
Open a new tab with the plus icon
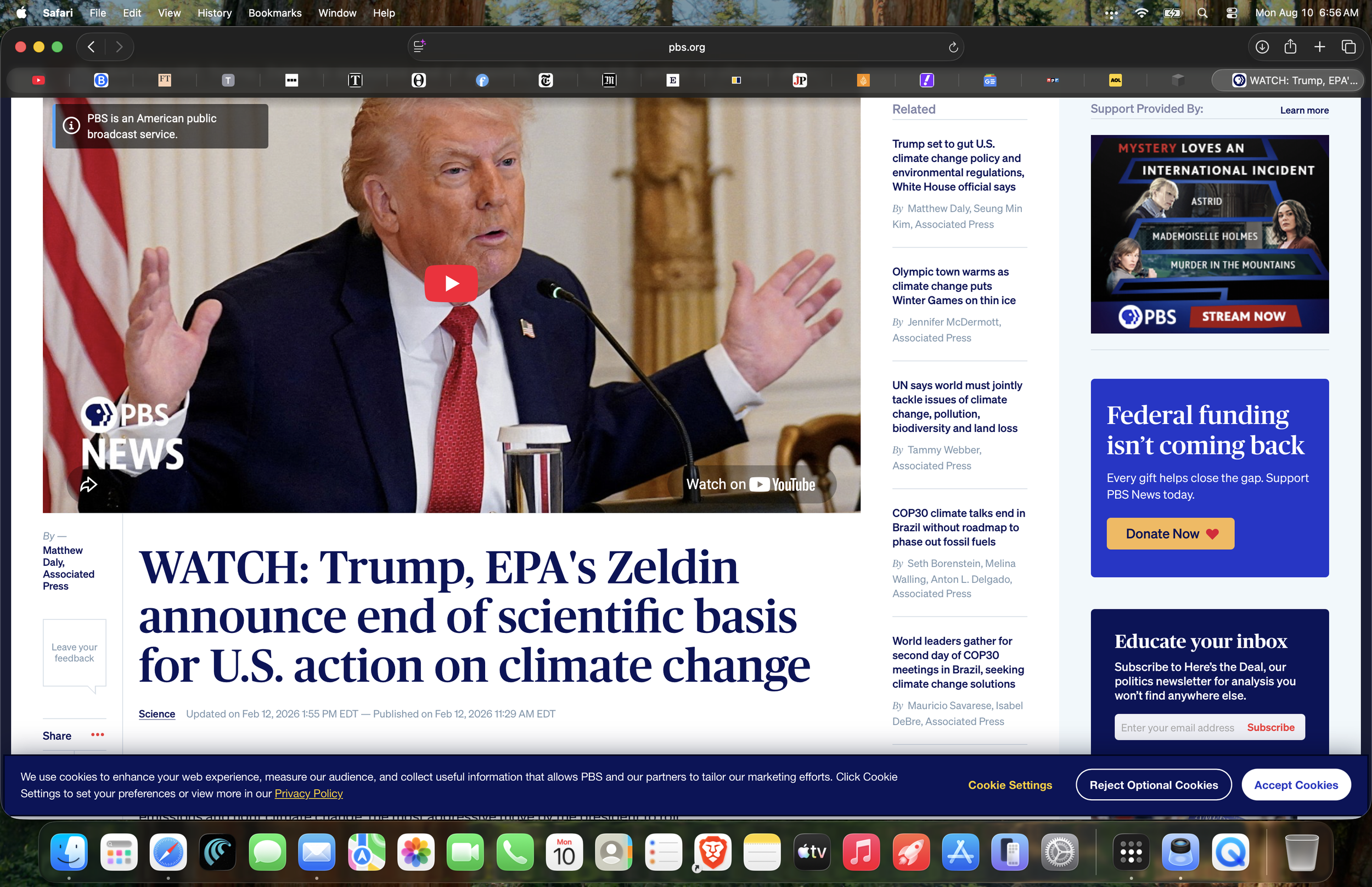(1320, 47)
